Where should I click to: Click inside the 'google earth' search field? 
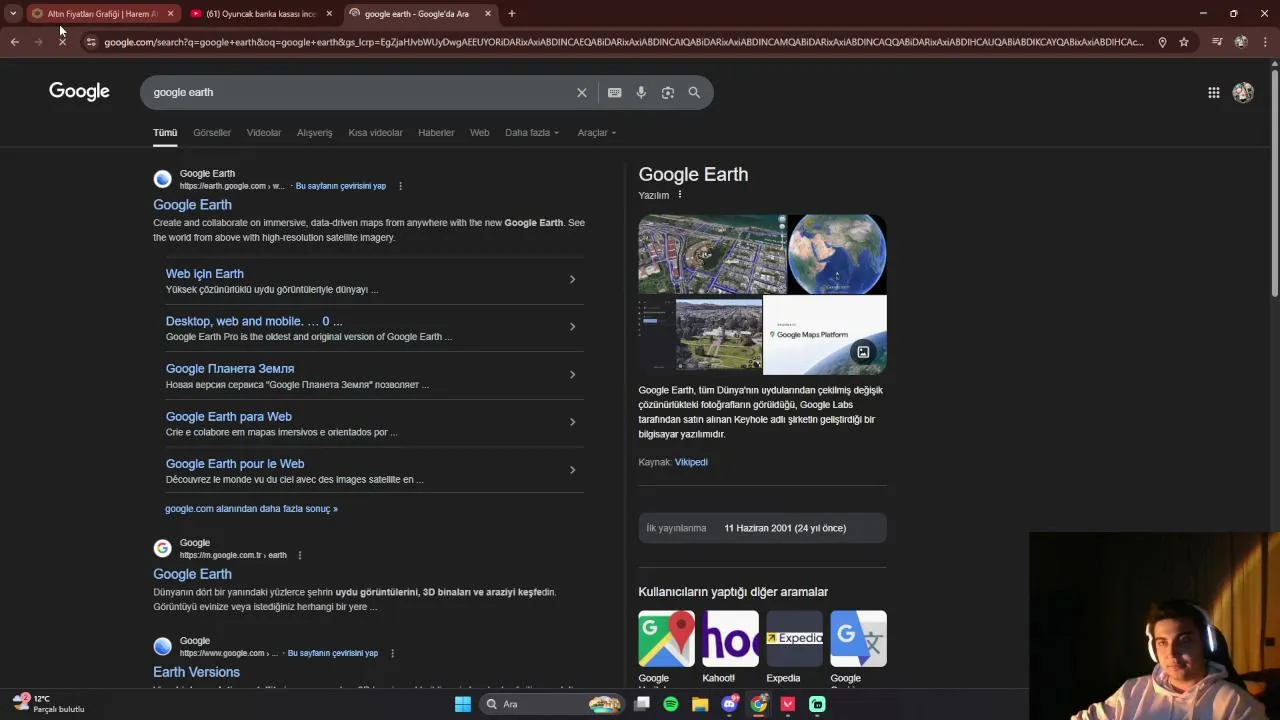coord(360,92)
